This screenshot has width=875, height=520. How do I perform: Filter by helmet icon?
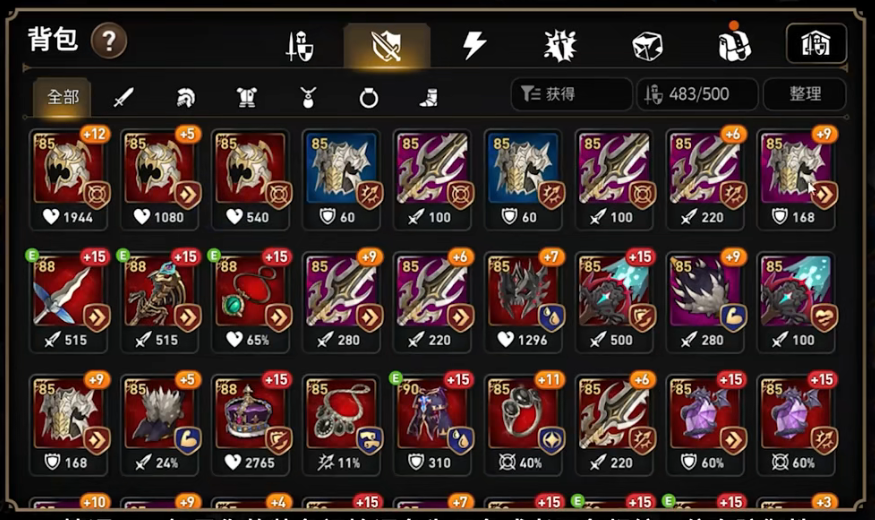pos(185,98)
